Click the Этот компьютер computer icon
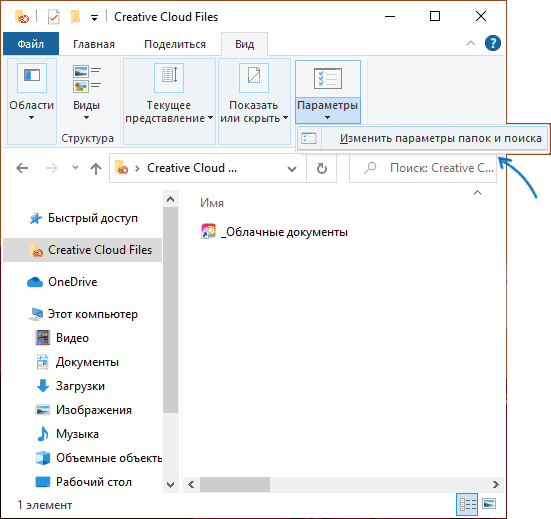 (35, 314)
